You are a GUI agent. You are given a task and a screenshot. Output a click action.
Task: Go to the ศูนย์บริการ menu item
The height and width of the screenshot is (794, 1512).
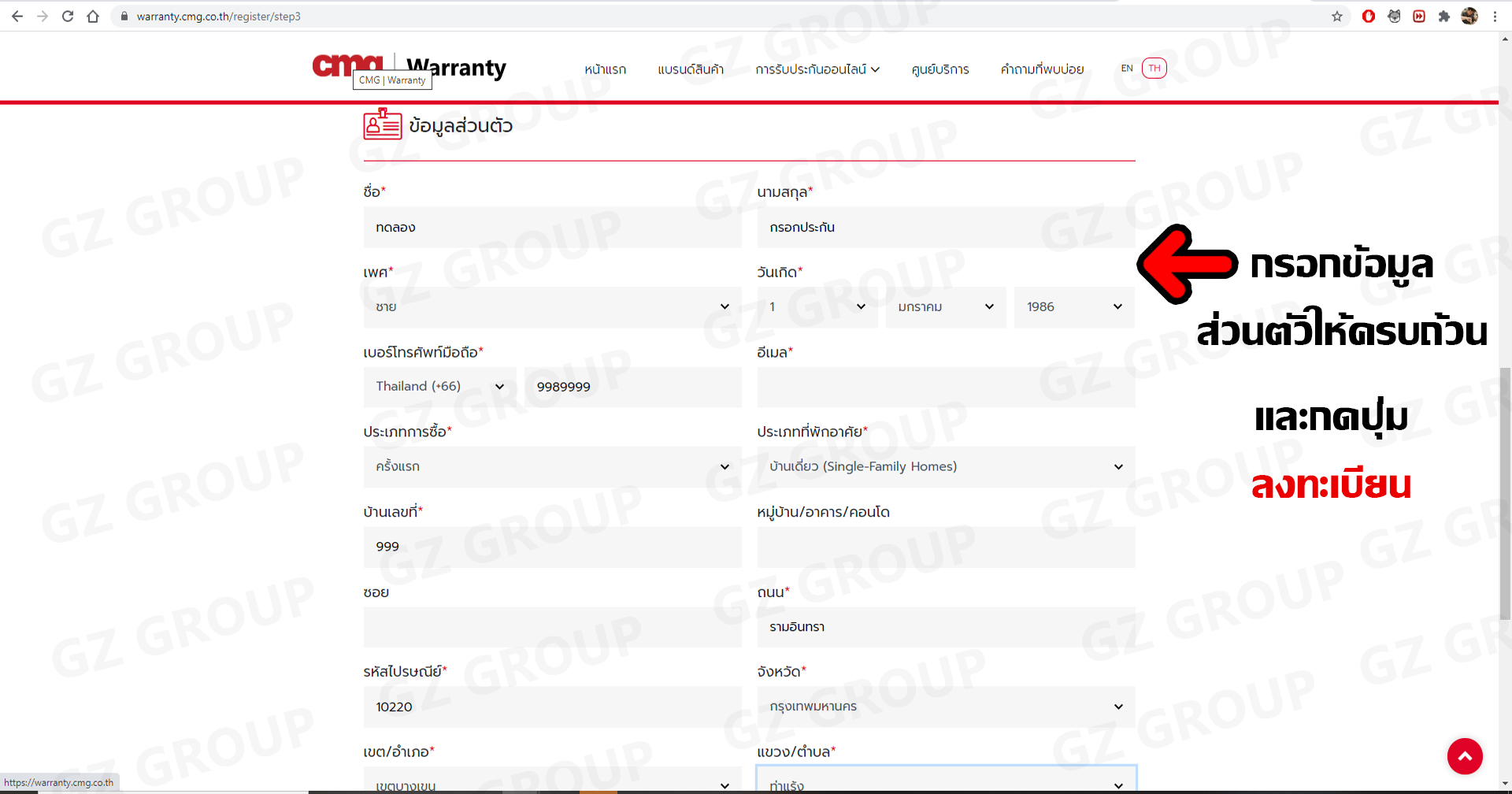coord(939,69)
